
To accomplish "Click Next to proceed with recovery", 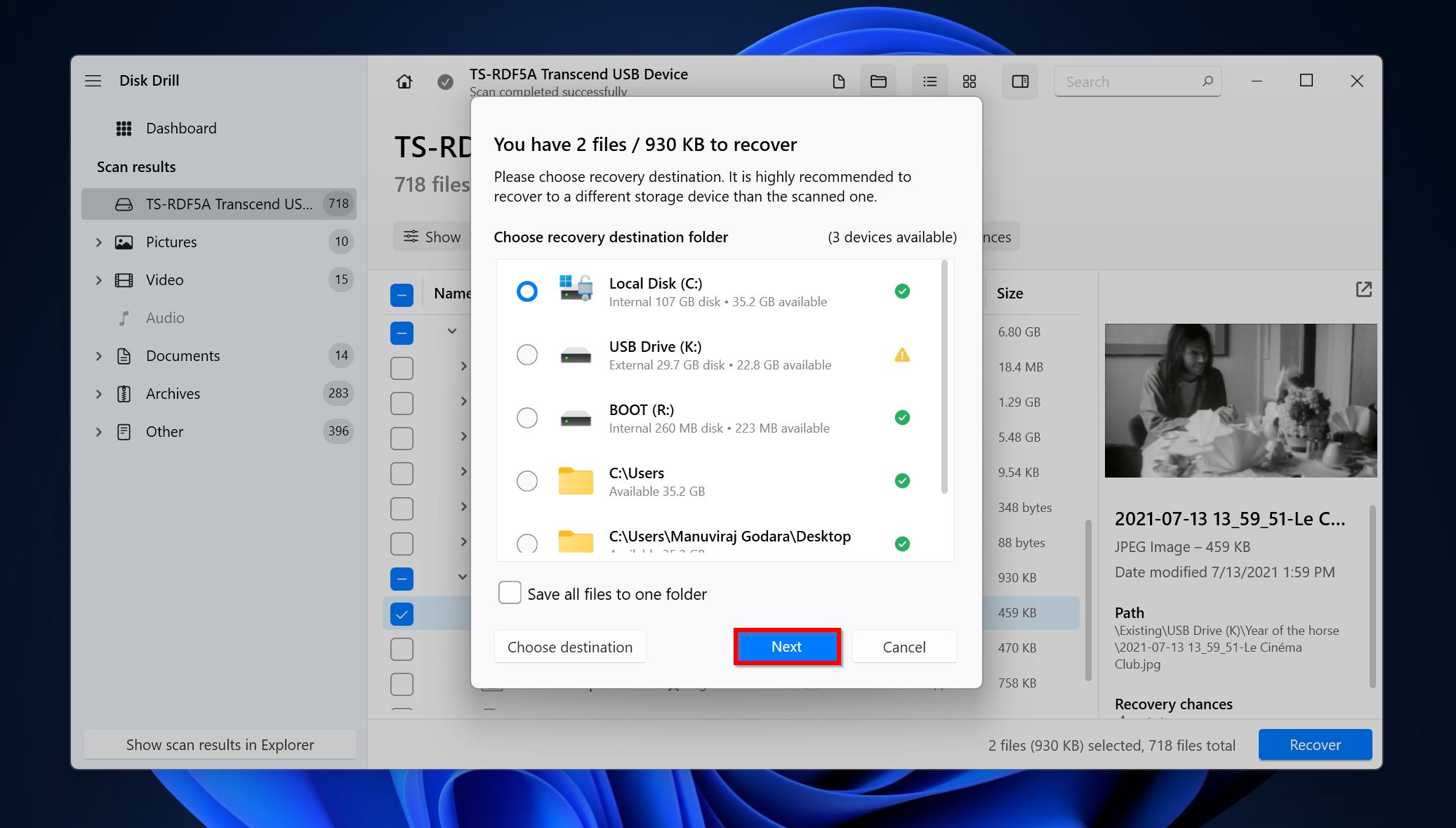I will point(786,646).
